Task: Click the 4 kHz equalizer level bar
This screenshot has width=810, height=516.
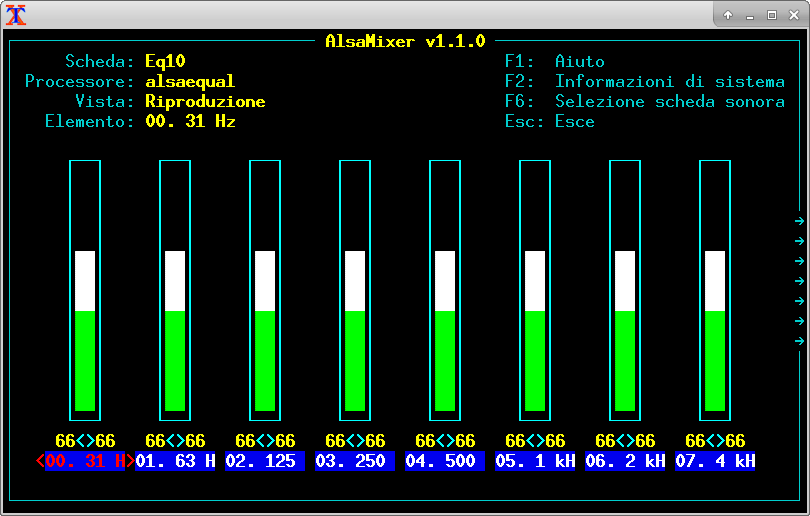Action: (715, 290)
